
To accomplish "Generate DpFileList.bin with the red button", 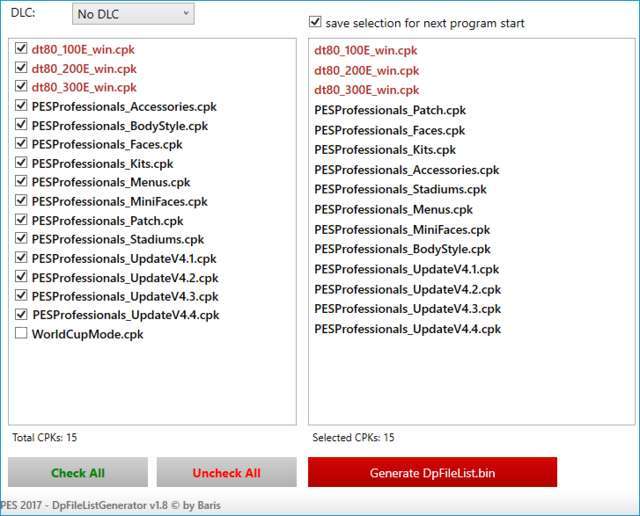I will coord(432,472).
